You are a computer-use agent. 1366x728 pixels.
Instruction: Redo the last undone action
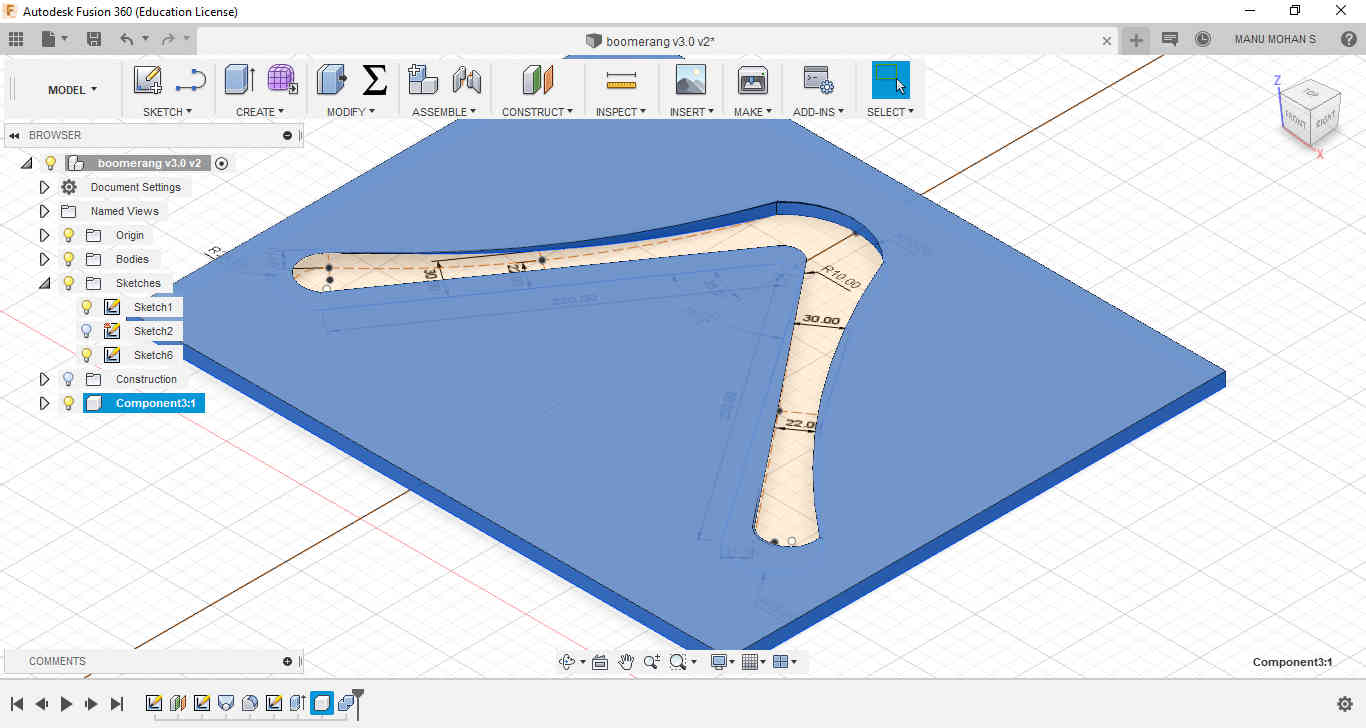coord(168,40)
